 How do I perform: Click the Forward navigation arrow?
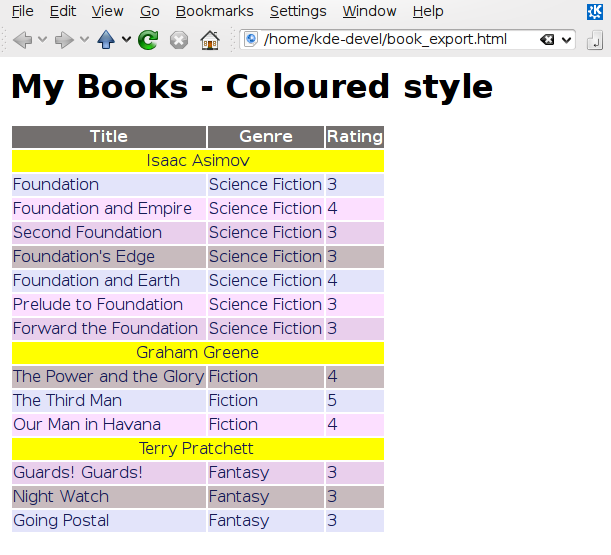[63, 40]
